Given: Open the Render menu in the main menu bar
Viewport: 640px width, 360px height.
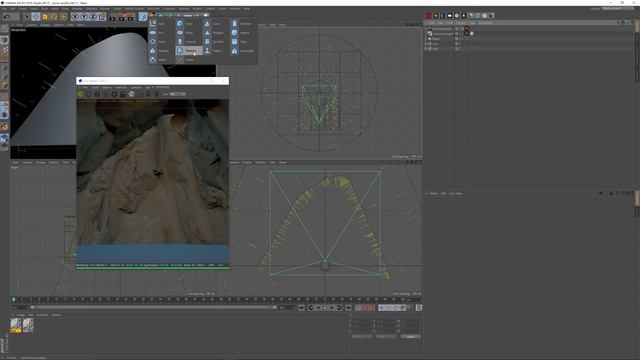Looking at the screenshot, I should [x=105, y=9].
